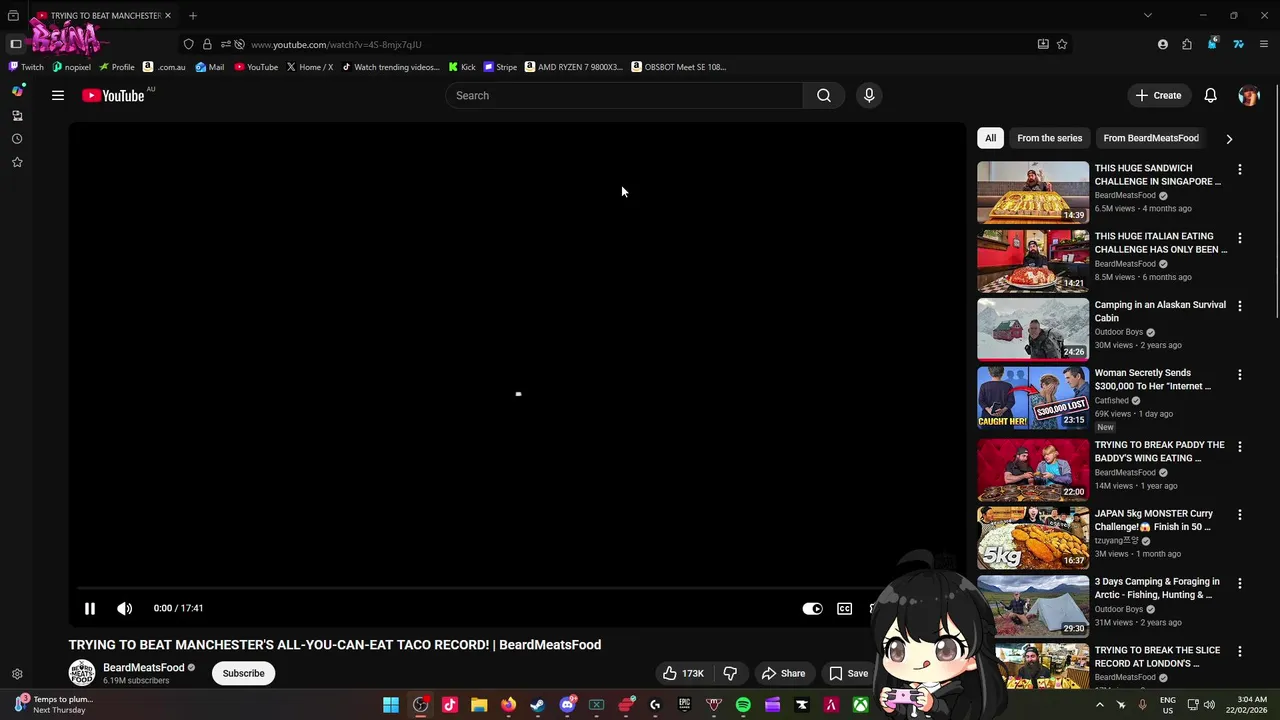Open options for Paddy The Baddy video
This screenshot has height=720, width=1280.
click(1239, 446)
